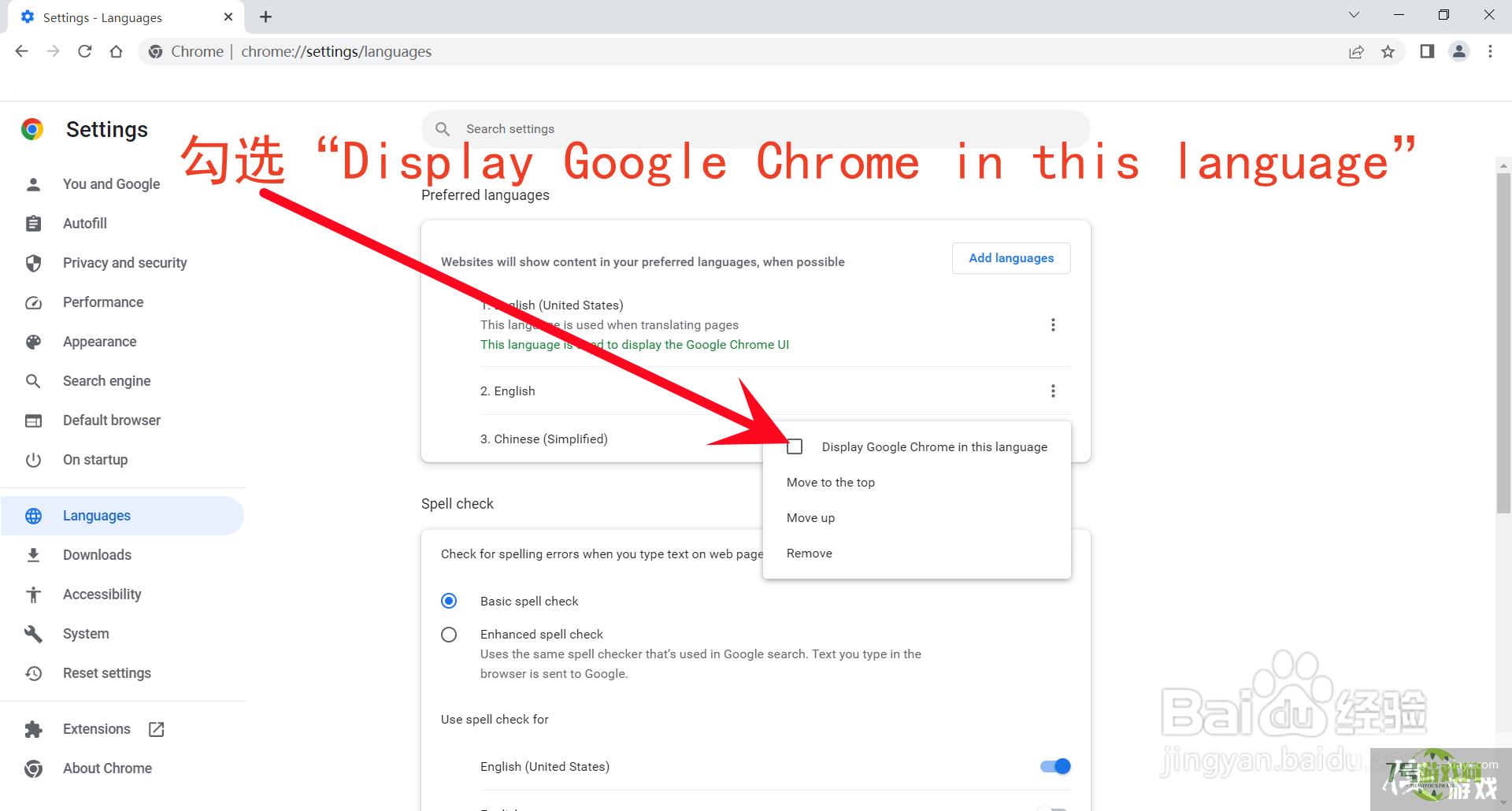Viewport: 1512px width, 811px height.
Task: Open more actions for English (United States)
Action: click(x=1053, y=325)
